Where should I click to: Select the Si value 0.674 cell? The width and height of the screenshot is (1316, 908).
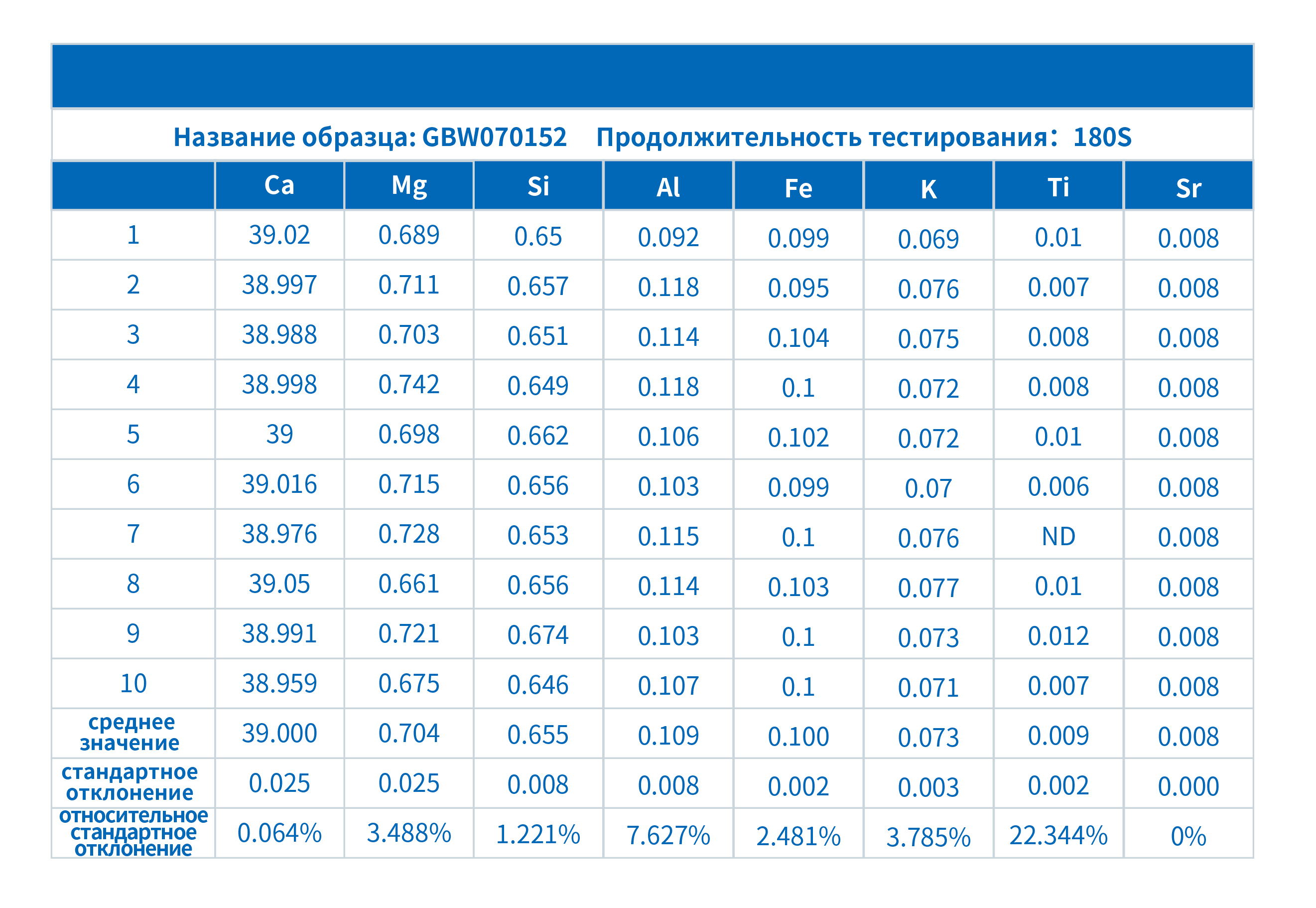point(538,635)
